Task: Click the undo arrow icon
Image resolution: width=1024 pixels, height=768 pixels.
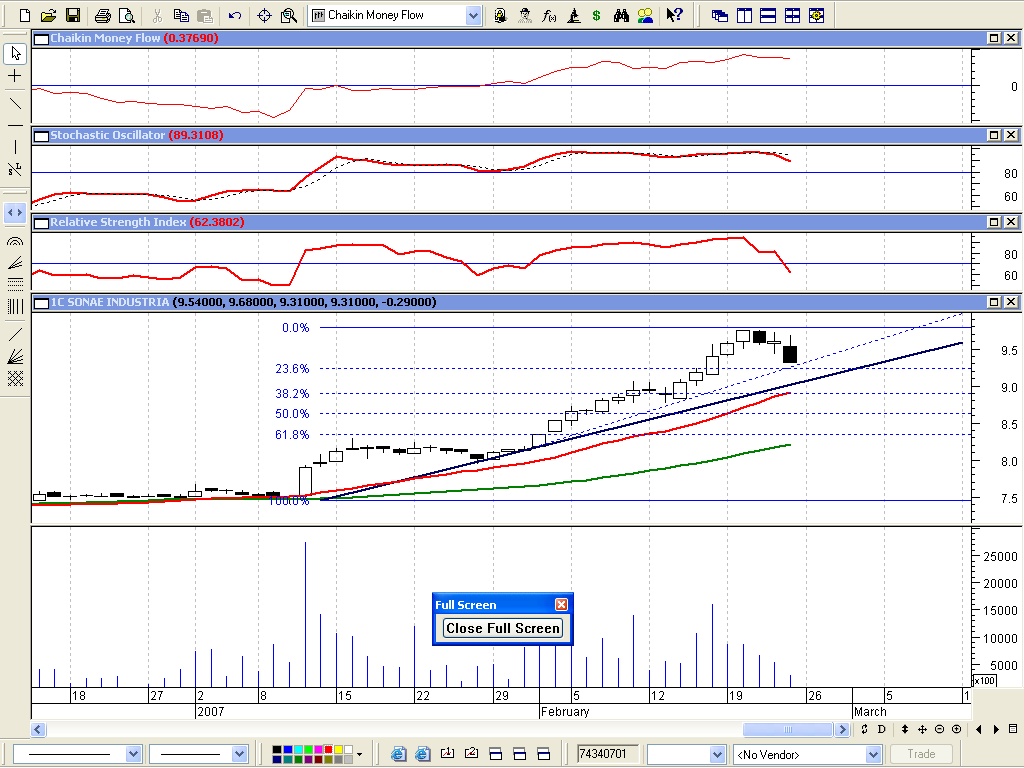Action: (x=234, y=15)
